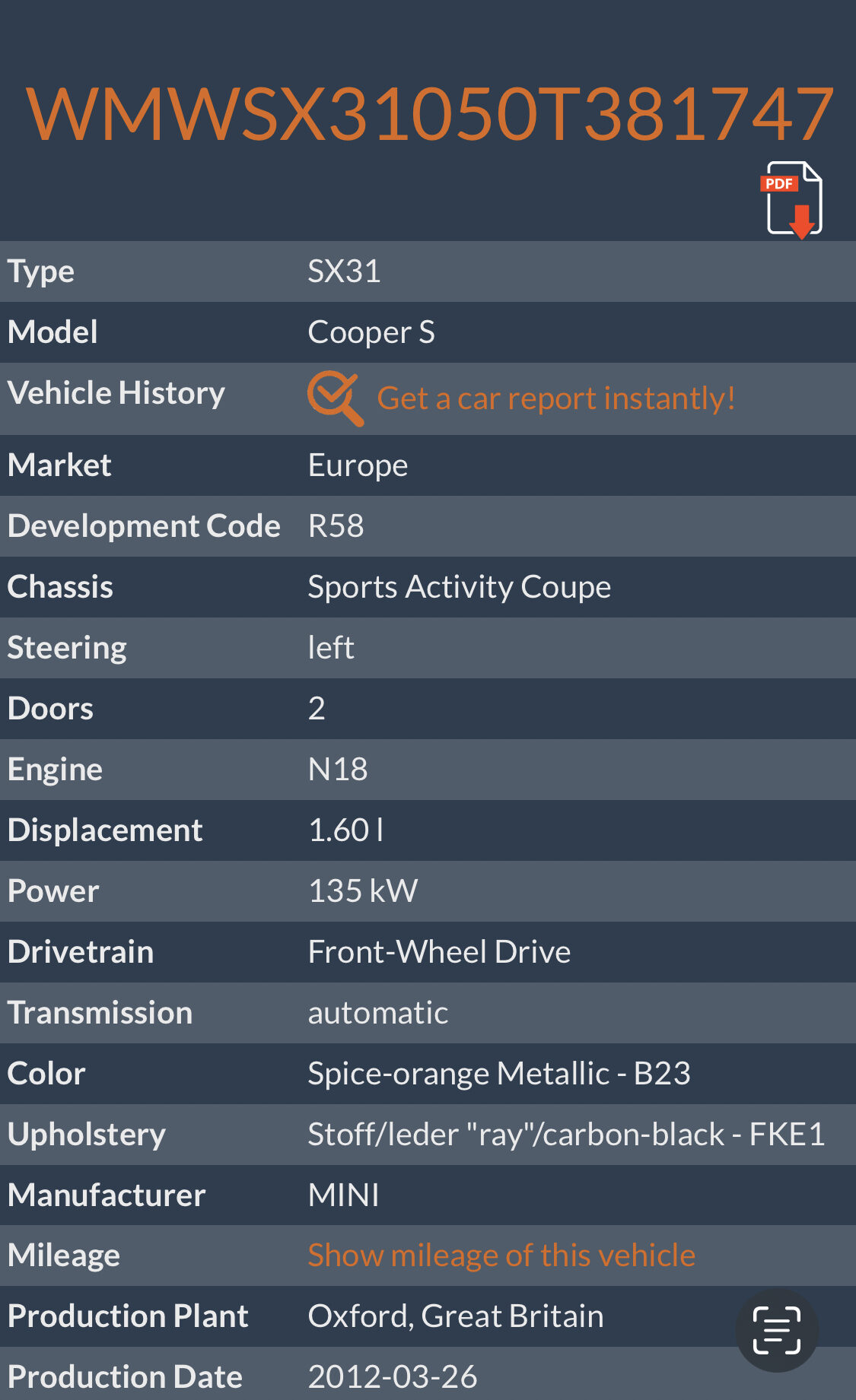The width and height of the screenshot is (856, 1400).
Task: Select the VIN number WMWSX31050T381747 heading
Action: 430,114
